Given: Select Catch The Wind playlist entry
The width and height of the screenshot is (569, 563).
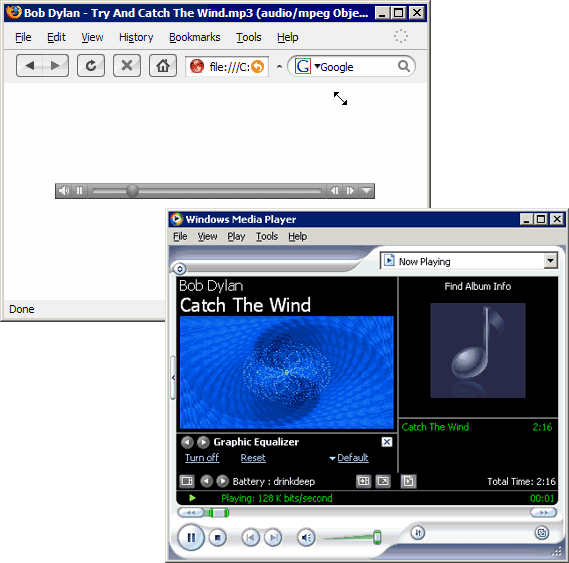Looking at the screenshot, I should tap(477, 427).
